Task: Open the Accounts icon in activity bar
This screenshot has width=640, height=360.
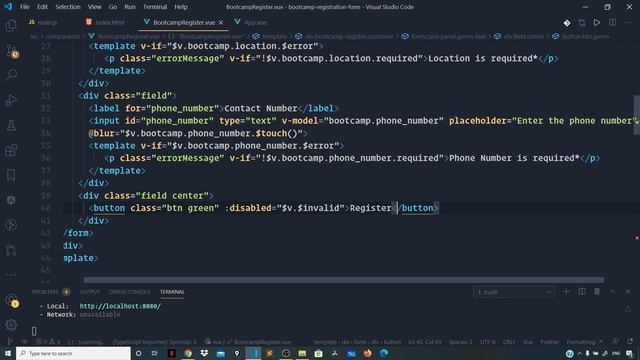Action: 11,300
